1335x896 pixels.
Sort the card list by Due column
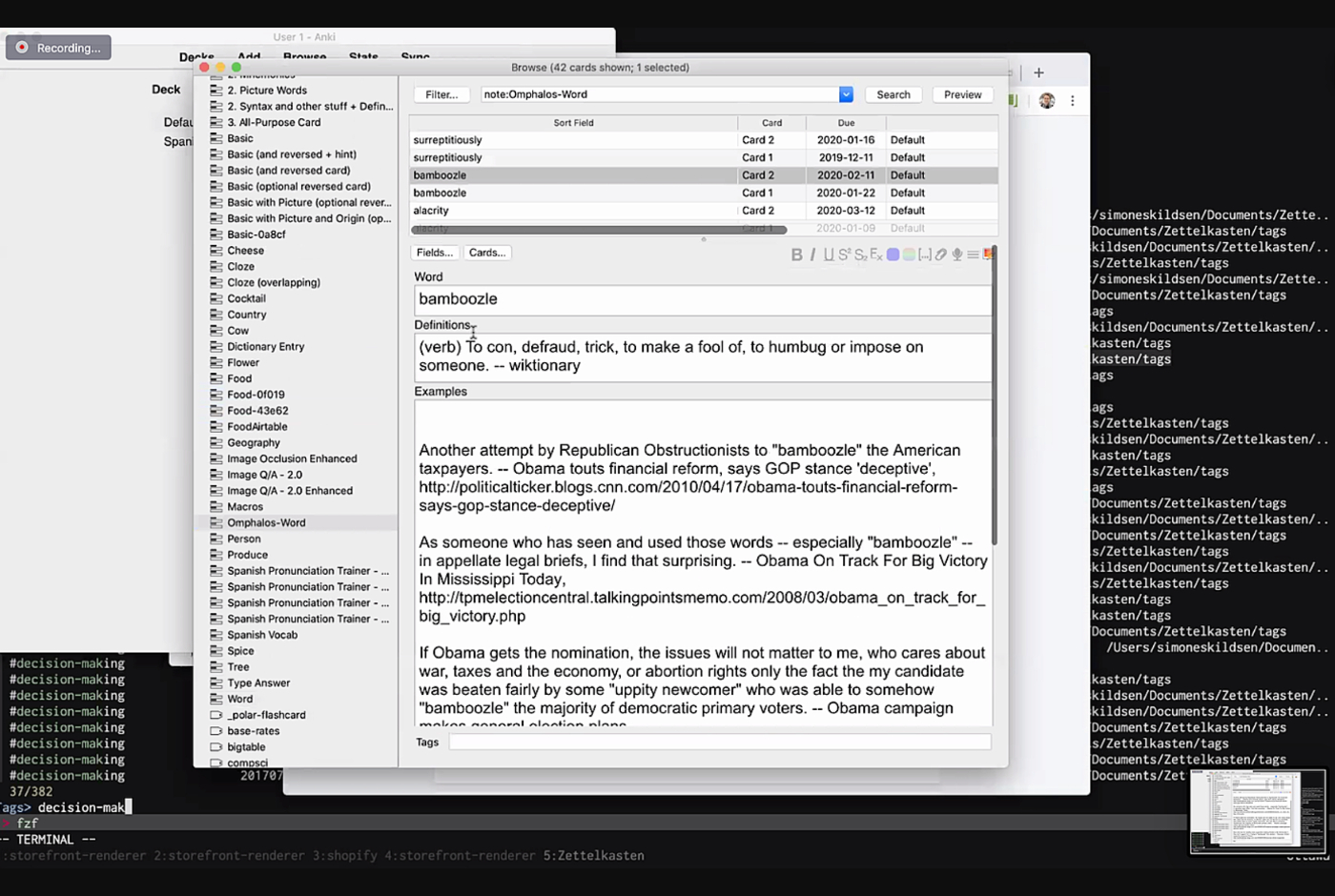[846, 123]
